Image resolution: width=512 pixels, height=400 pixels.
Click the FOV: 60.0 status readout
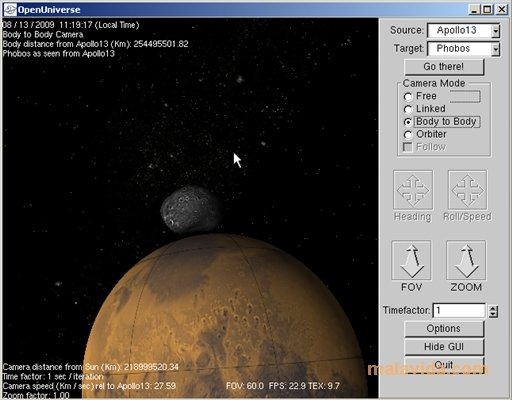point(245,386)
